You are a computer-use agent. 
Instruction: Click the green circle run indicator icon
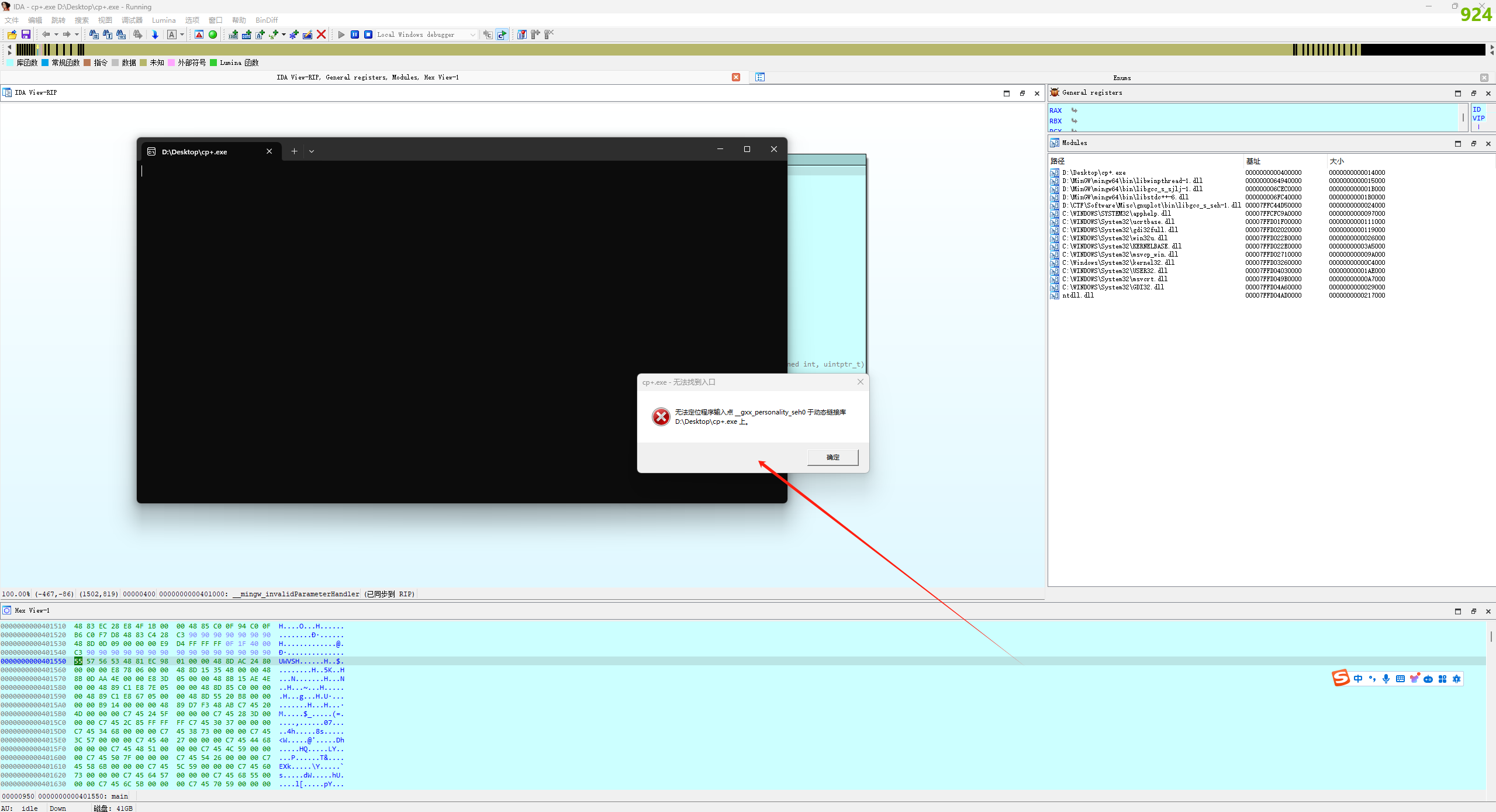[213, 34]
